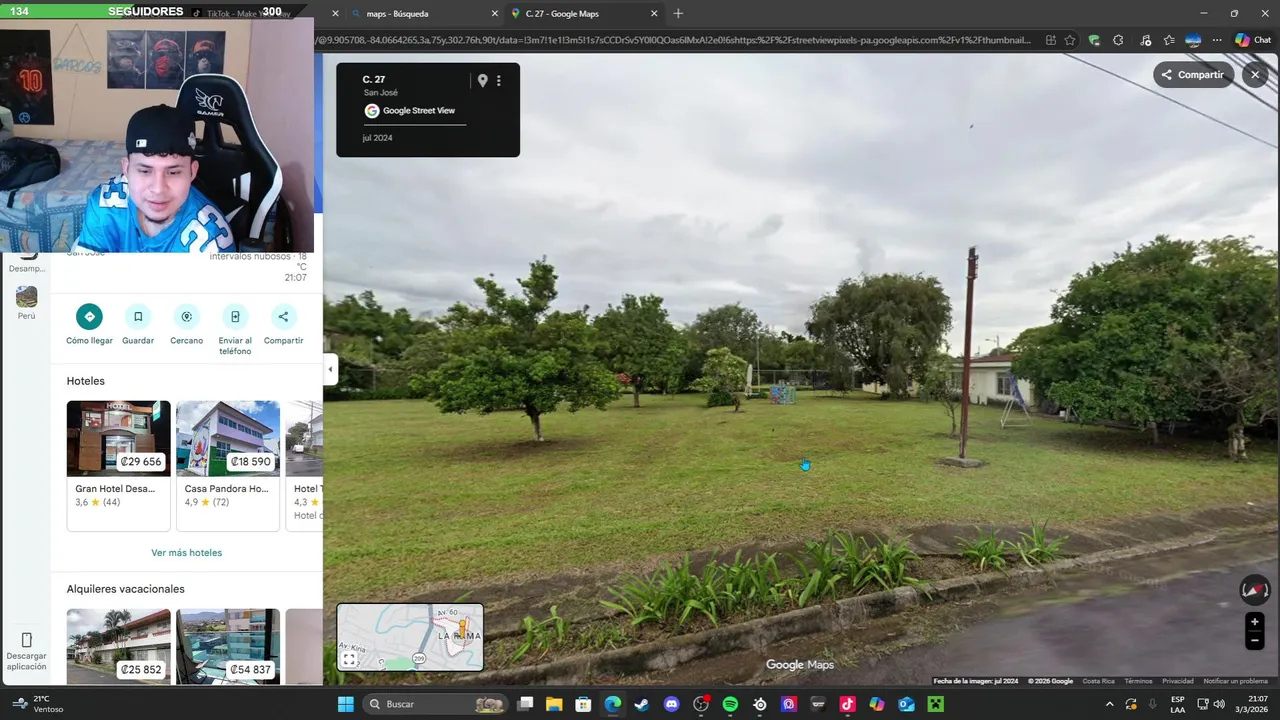Close Street View with the X button
This screenshot has height=720, width=1280.
point(1255,75)
